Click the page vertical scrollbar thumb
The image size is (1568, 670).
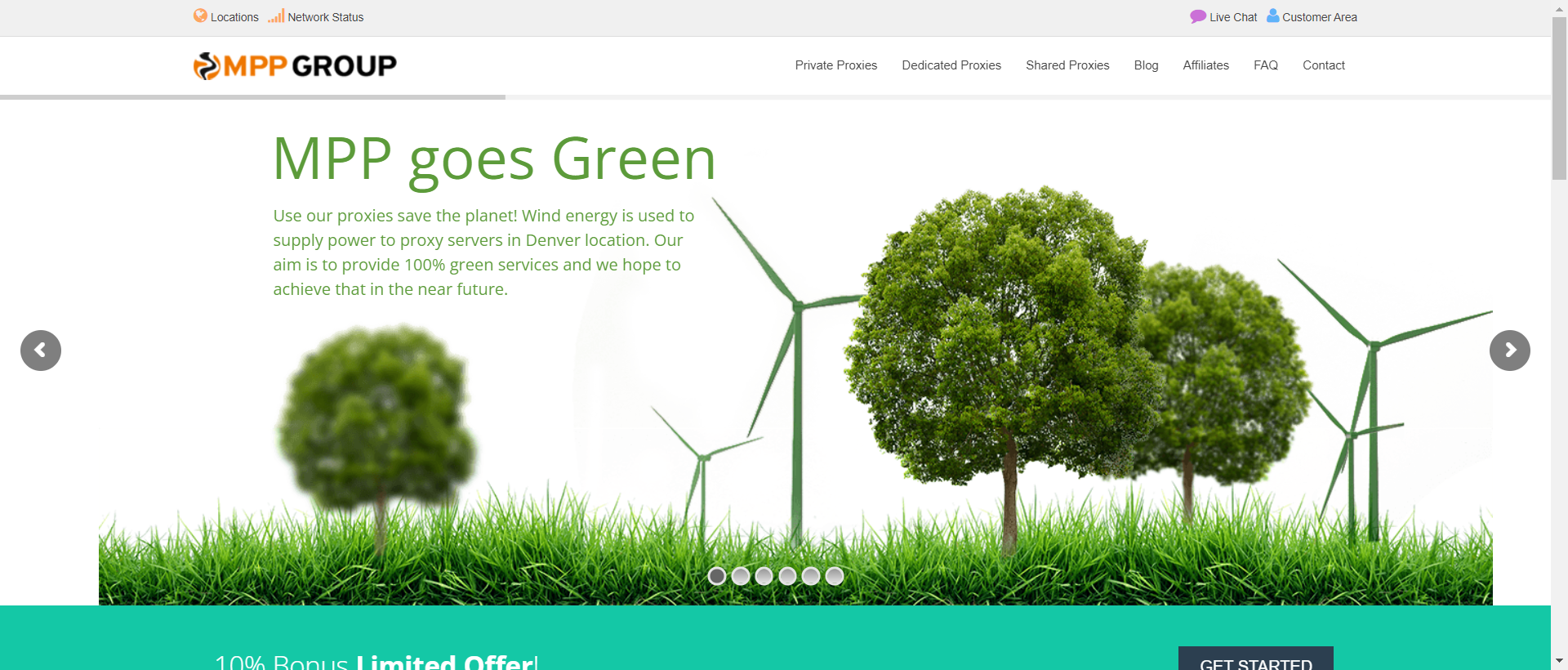click(x=1559, y=98)
